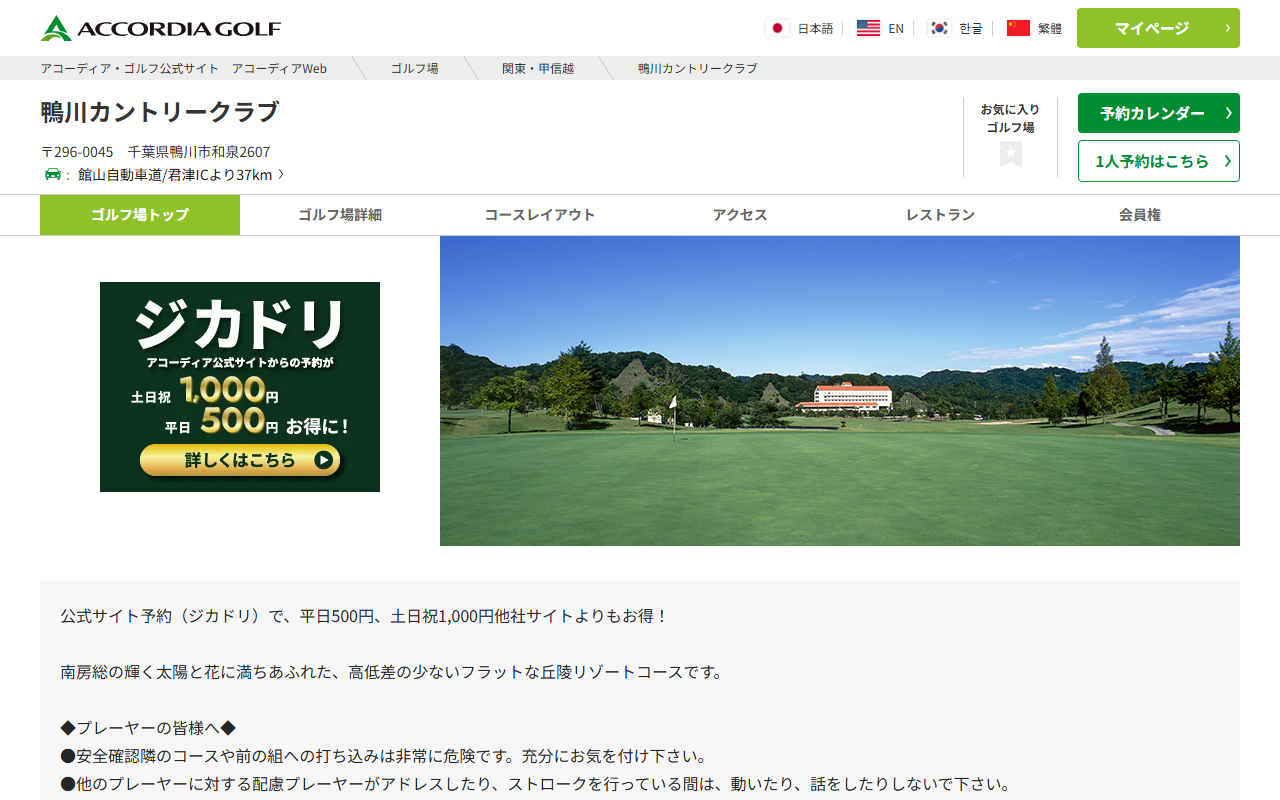
Task: Select the US flag icon
Action: click(x=868, y=28)
